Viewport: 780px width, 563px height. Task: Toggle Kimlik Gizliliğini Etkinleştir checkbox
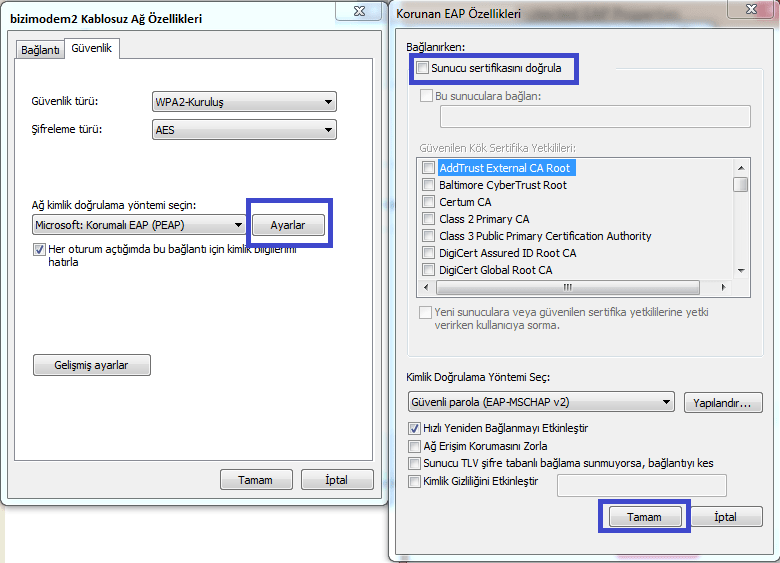tap(414, 481)
